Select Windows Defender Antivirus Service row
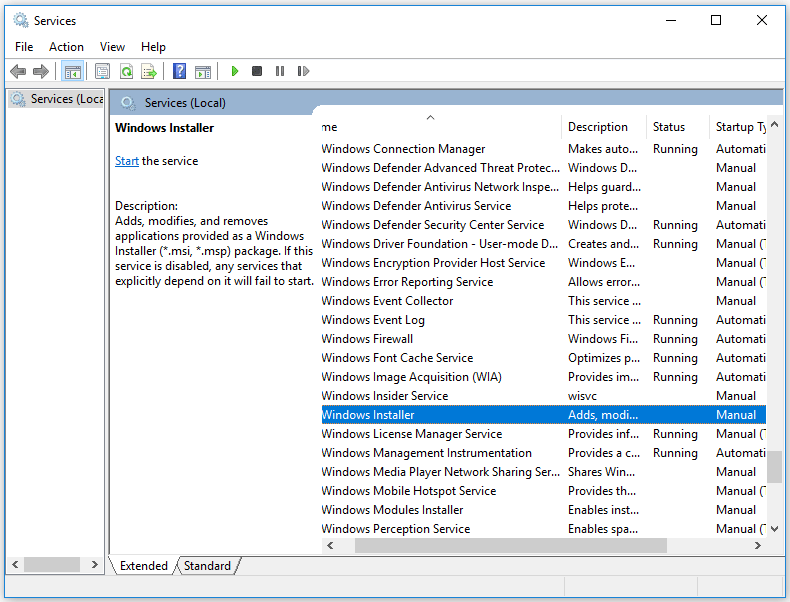The image size is (790, 602). click(544, 206)
